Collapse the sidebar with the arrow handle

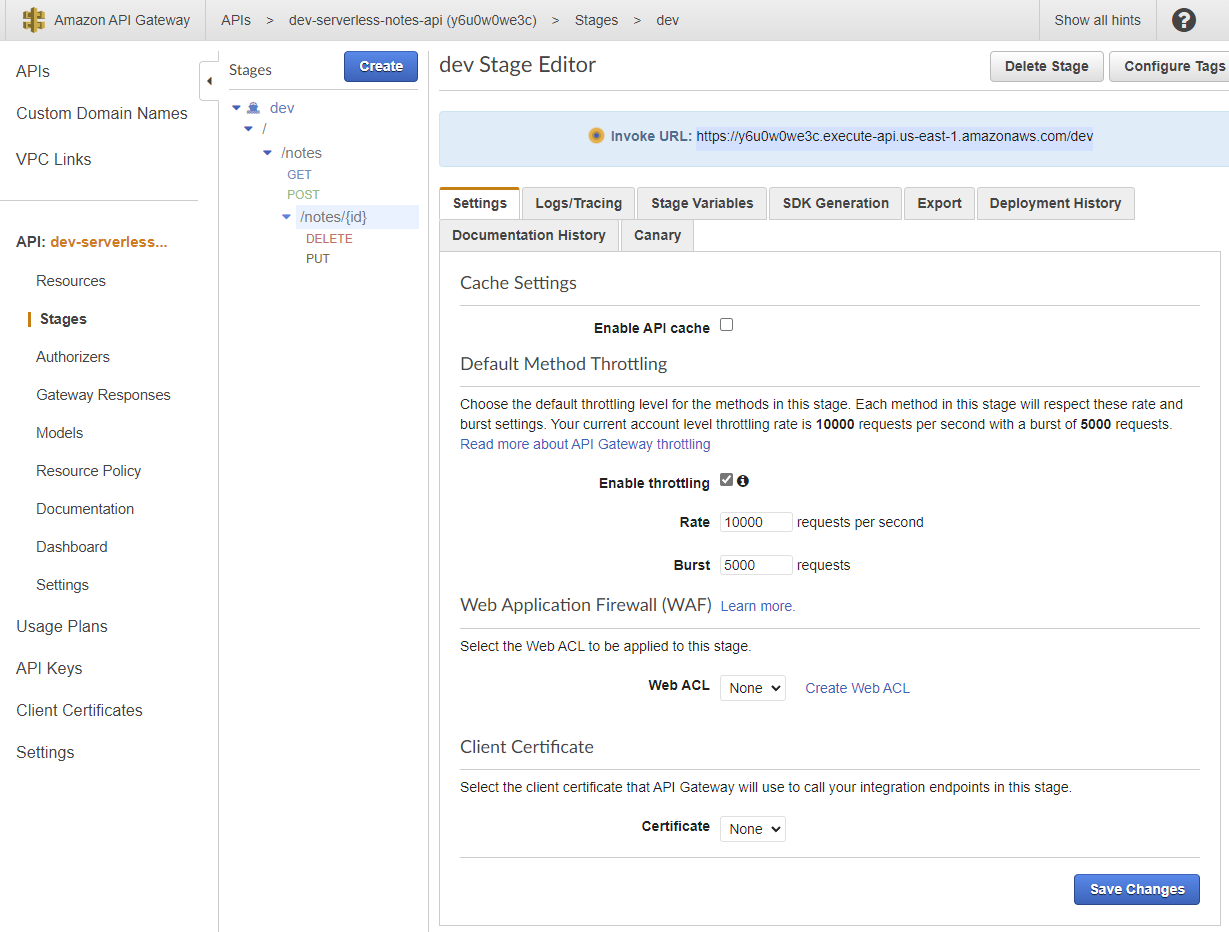tap(209, 80)
